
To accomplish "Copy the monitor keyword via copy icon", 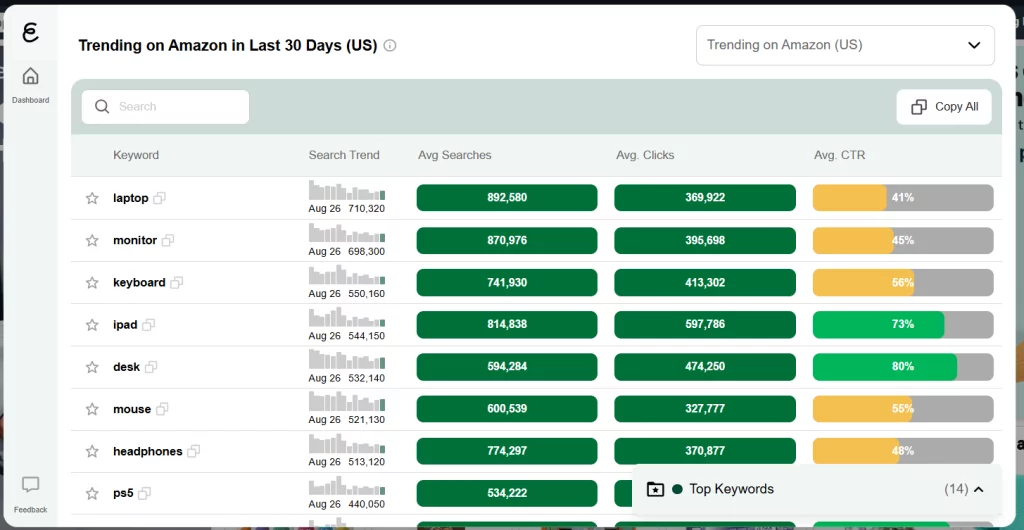I will [x=168, y=240].
